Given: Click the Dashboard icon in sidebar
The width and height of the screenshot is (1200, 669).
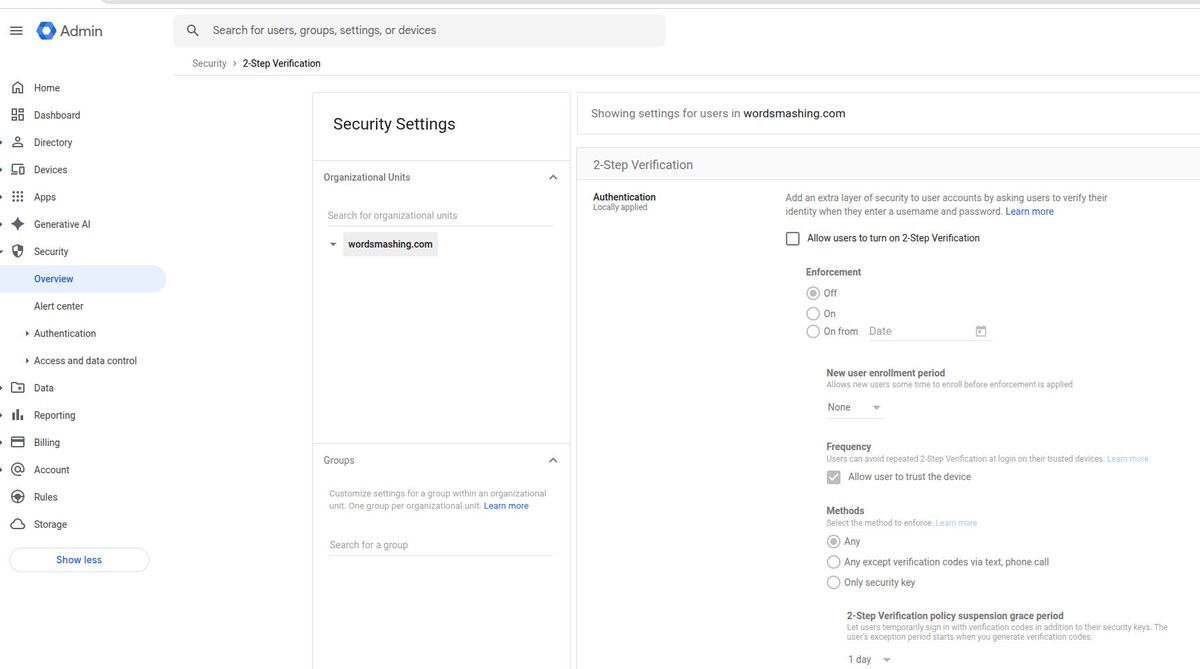Looking at the screenshot, I should 17,115.
